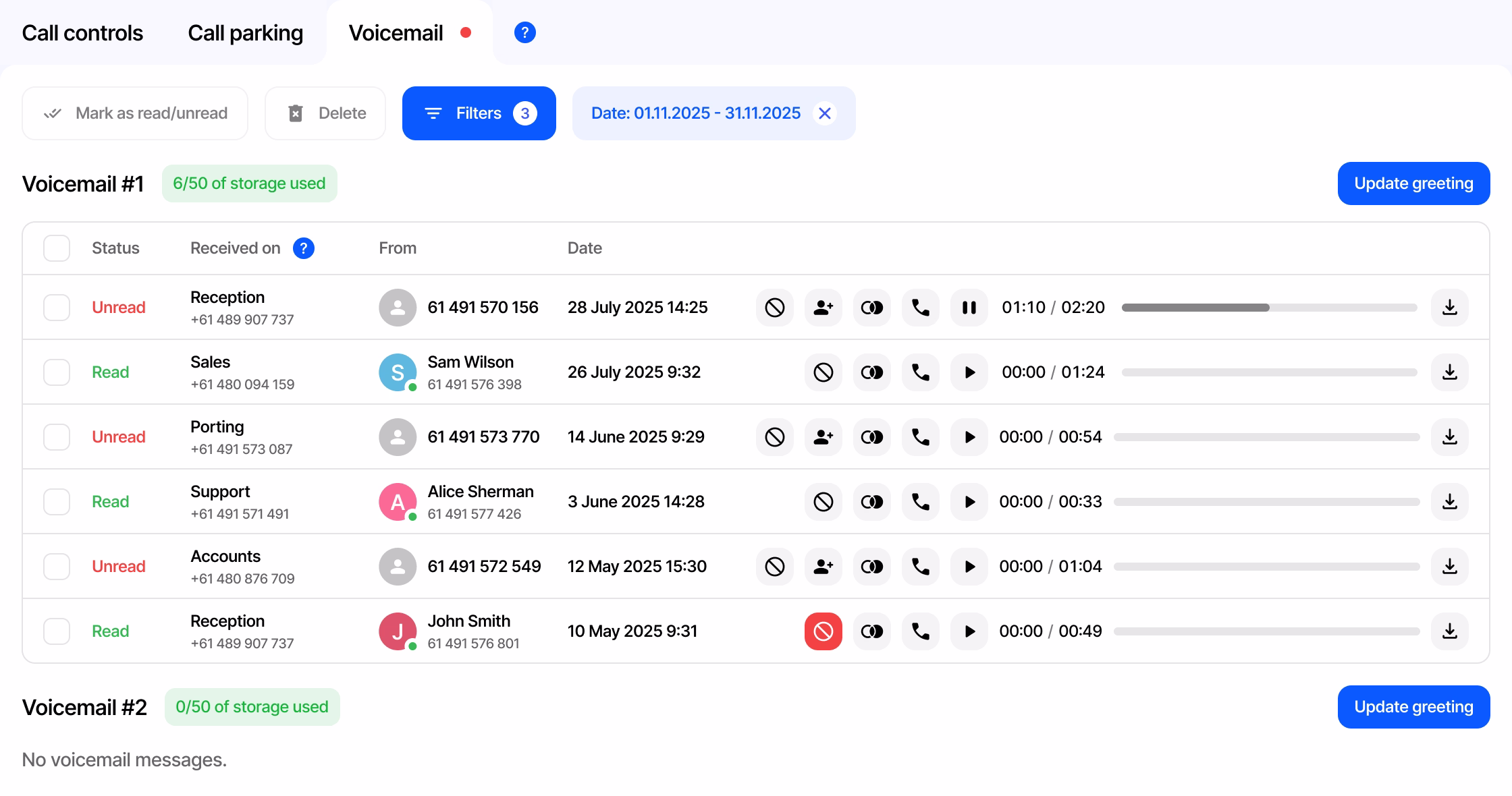Image resolution: width=1512 pixels, height=796 pixels.
Task: Block caller 61 491 572 549
Action: tap(775, 567)
